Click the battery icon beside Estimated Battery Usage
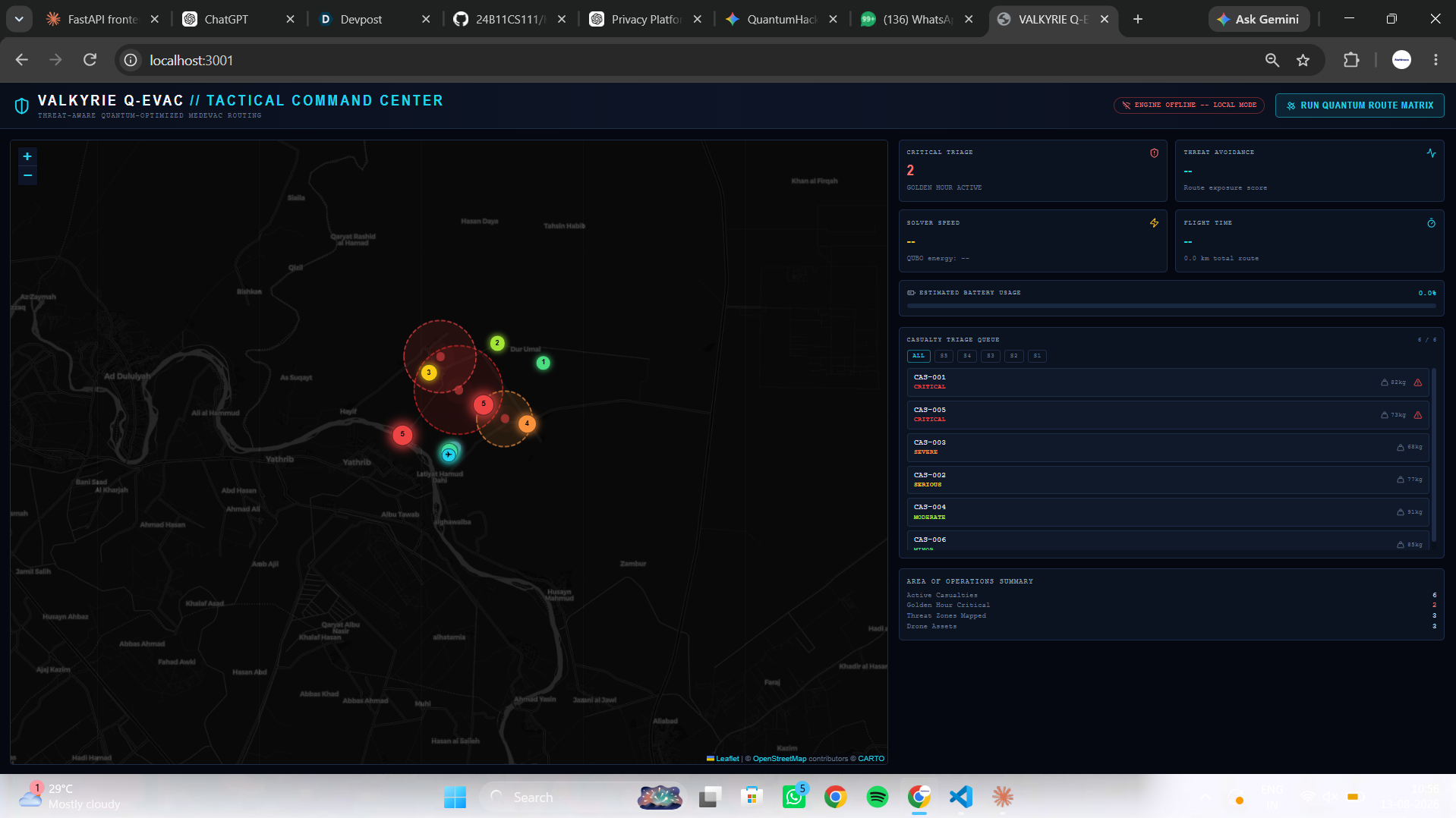This screenshot has height=818, width=1456. (x=911, y=293)
